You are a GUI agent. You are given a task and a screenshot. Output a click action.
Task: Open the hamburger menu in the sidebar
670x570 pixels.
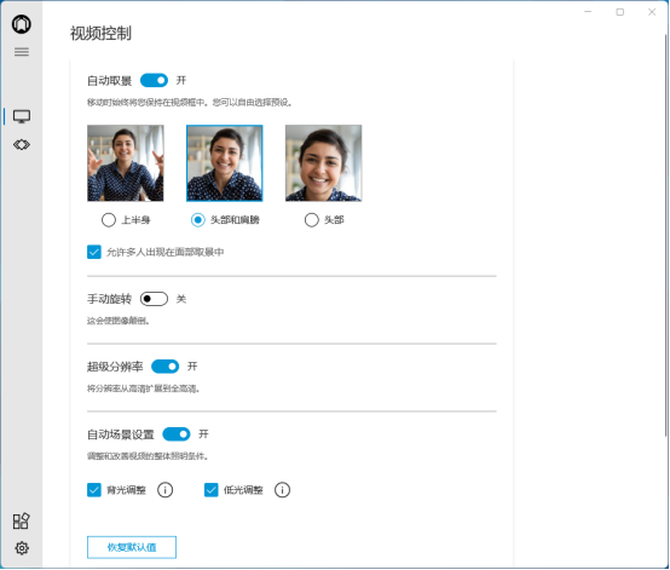point(21,52)
